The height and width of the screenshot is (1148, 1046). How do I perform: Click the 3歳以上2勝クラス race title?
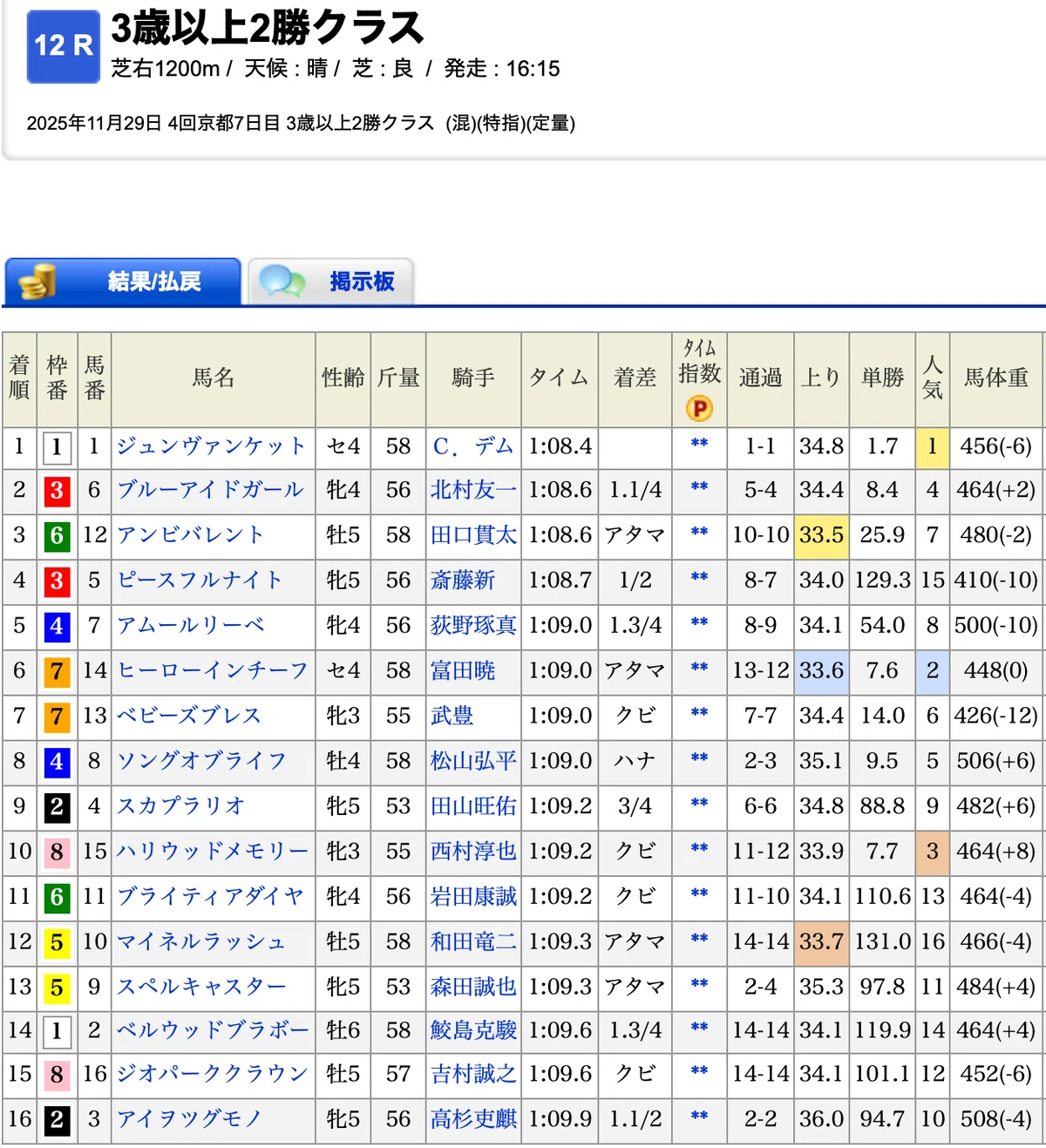pyautogui.click(x=267, y=29)
